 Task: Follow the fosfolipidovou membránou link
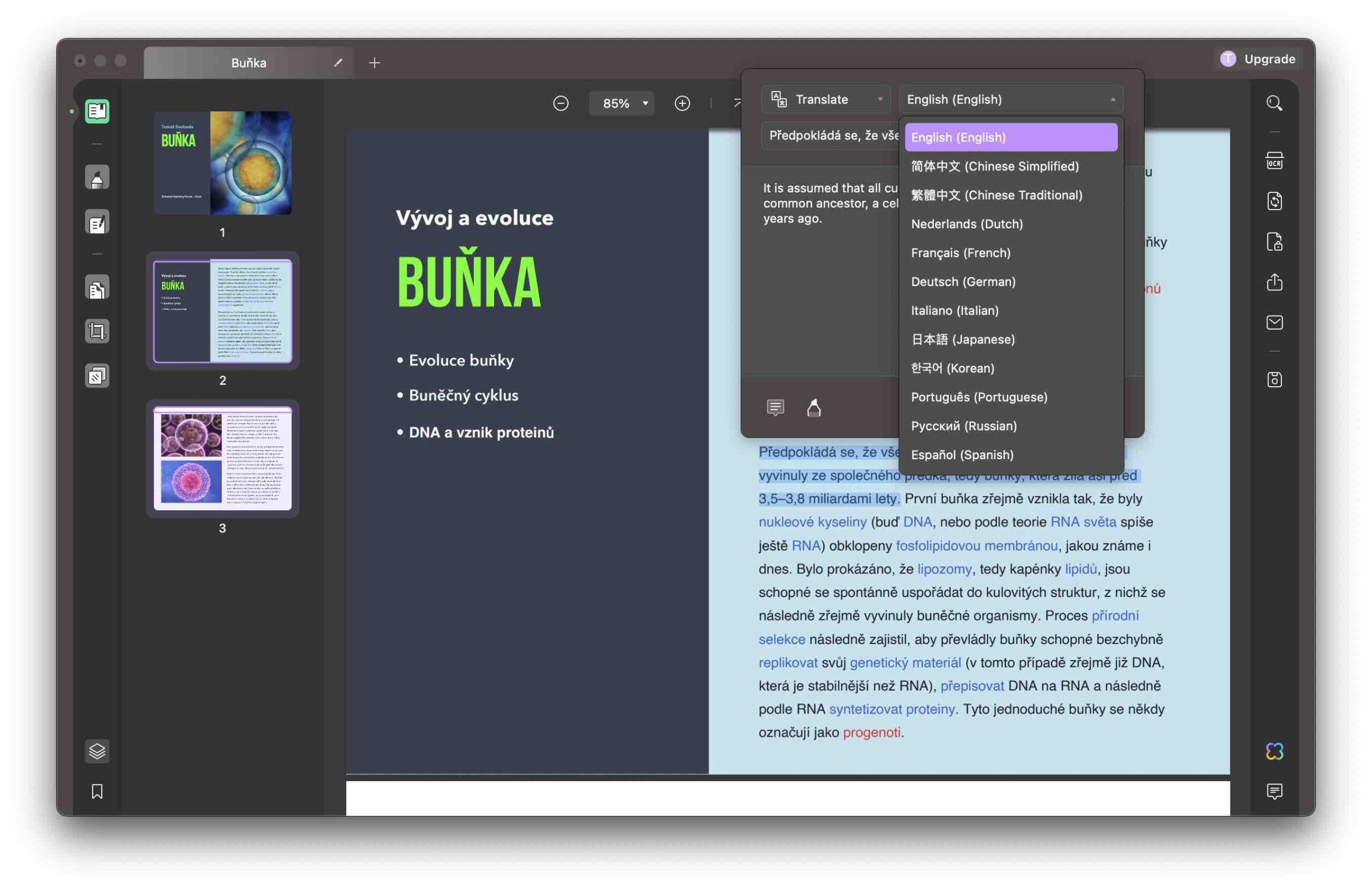point(976,545)
